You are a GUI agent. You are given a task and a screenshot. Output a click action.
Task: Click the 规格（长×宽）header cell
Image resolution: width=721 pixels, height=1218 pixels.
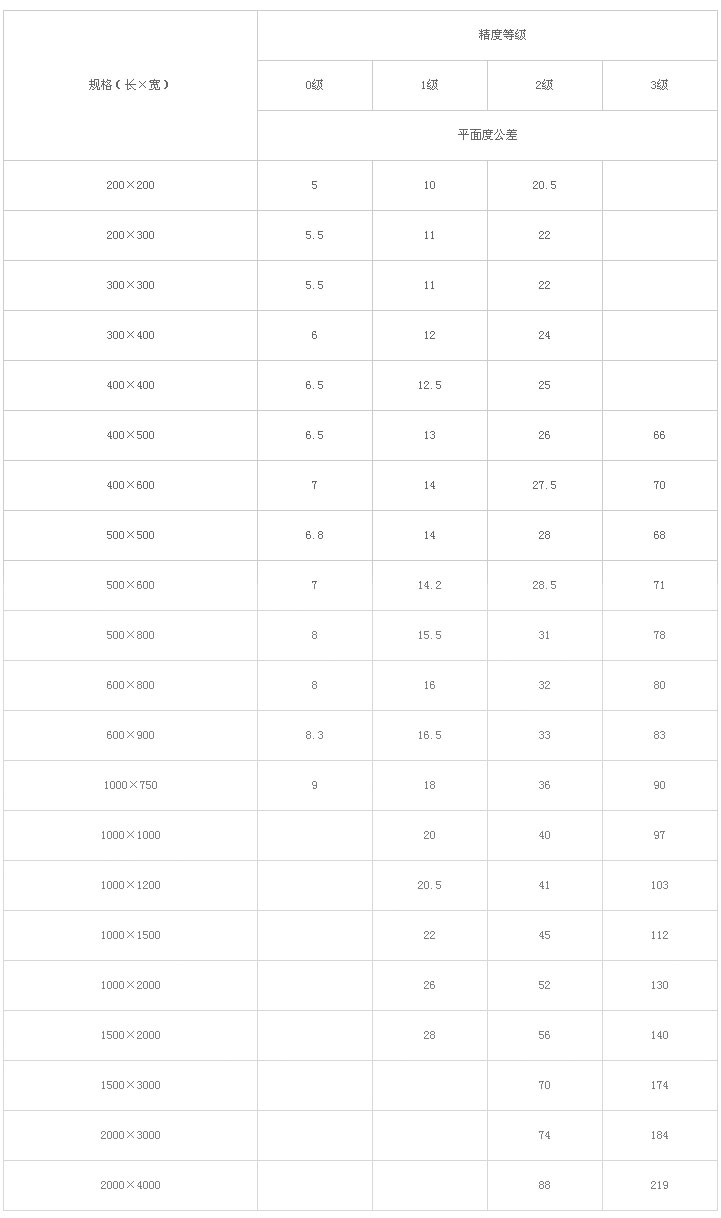coord(130,85)
